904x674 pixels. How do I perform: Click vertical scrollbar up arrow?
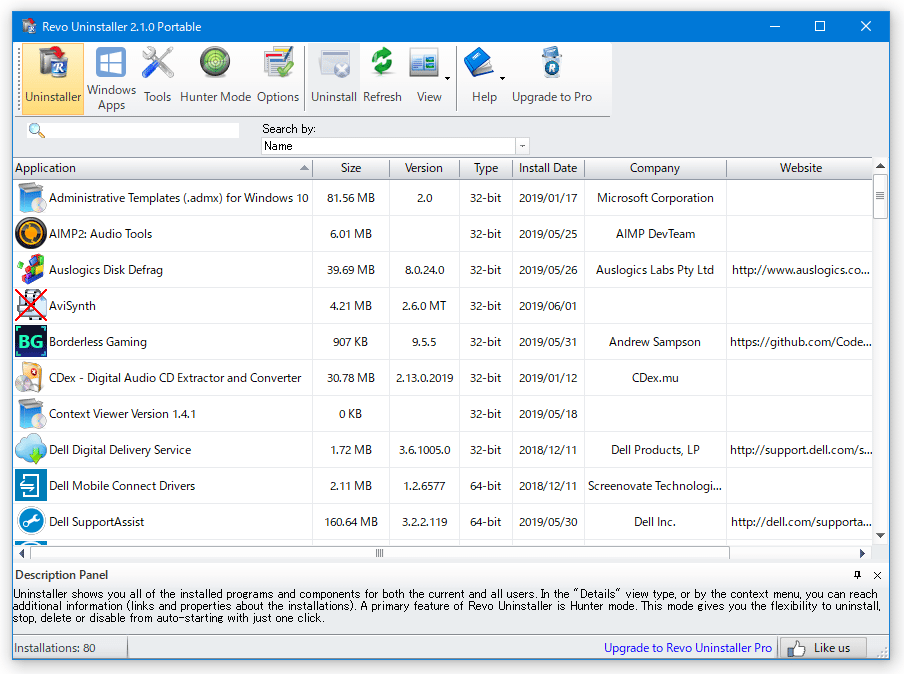point(880,166)
